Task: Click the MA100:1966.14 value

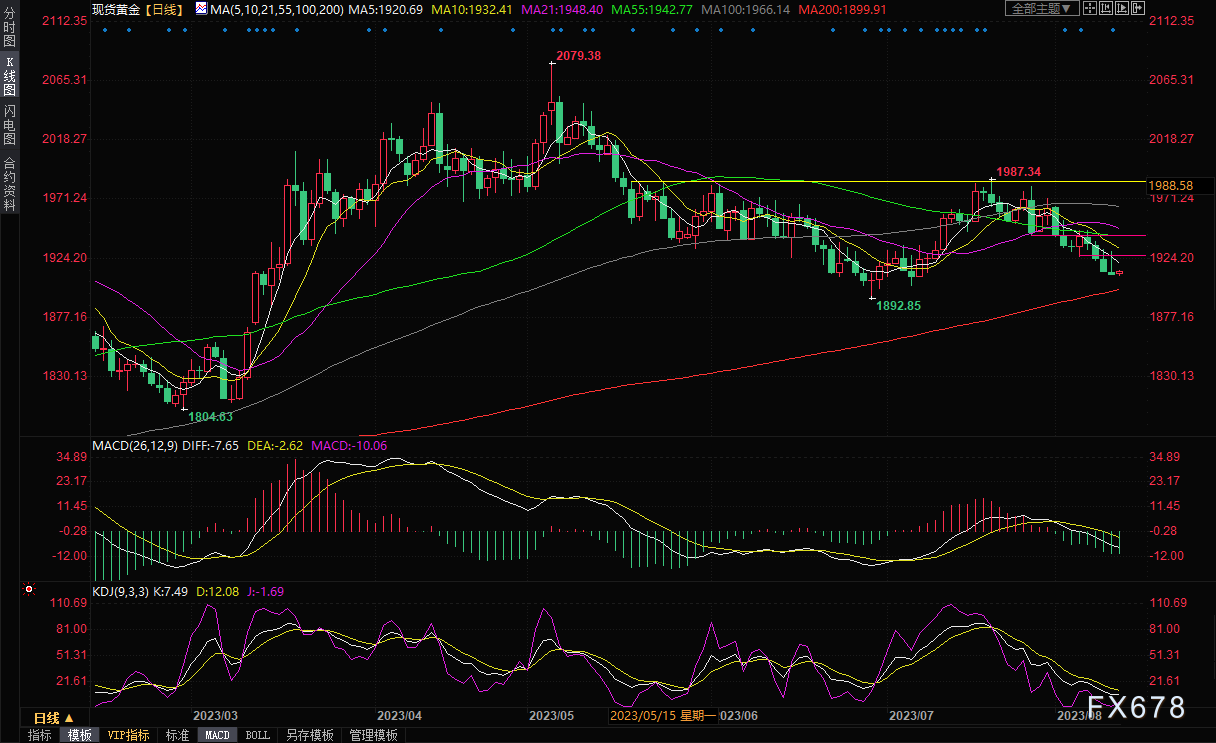Action: [x=745, y=8]
